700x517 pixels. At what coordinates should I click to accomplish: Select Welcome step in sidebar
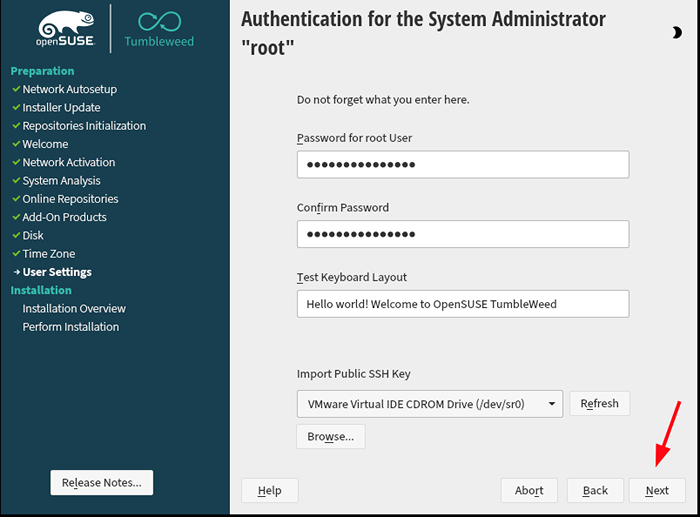(45, 144)
